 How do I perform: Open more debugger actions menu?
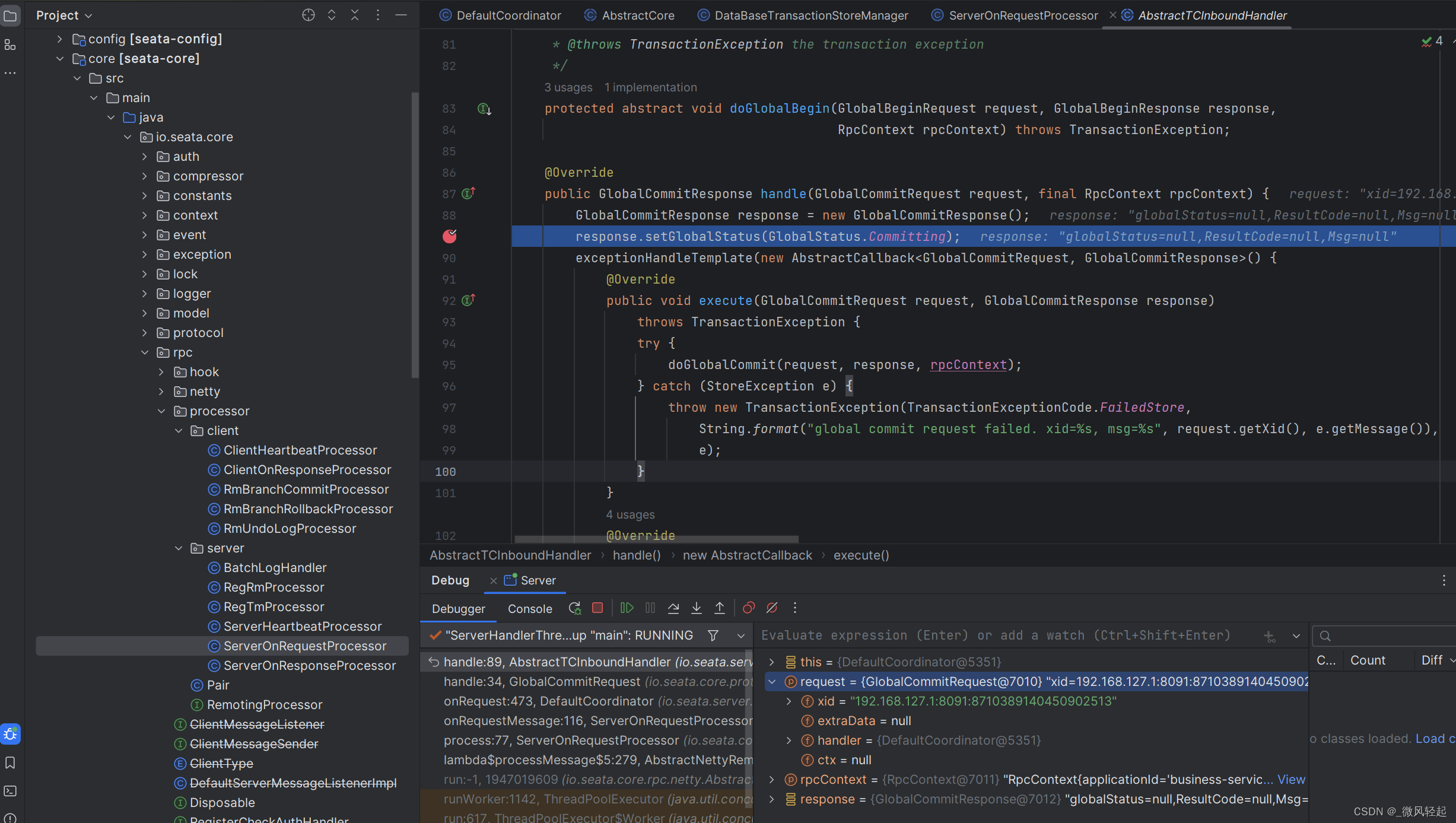tap(795, 608)
